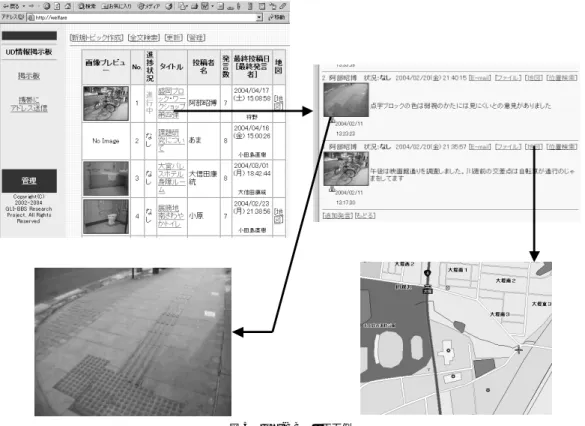The image size is (585, 426).
Task: Click the 全文検索 link
Action: (144, 37)
